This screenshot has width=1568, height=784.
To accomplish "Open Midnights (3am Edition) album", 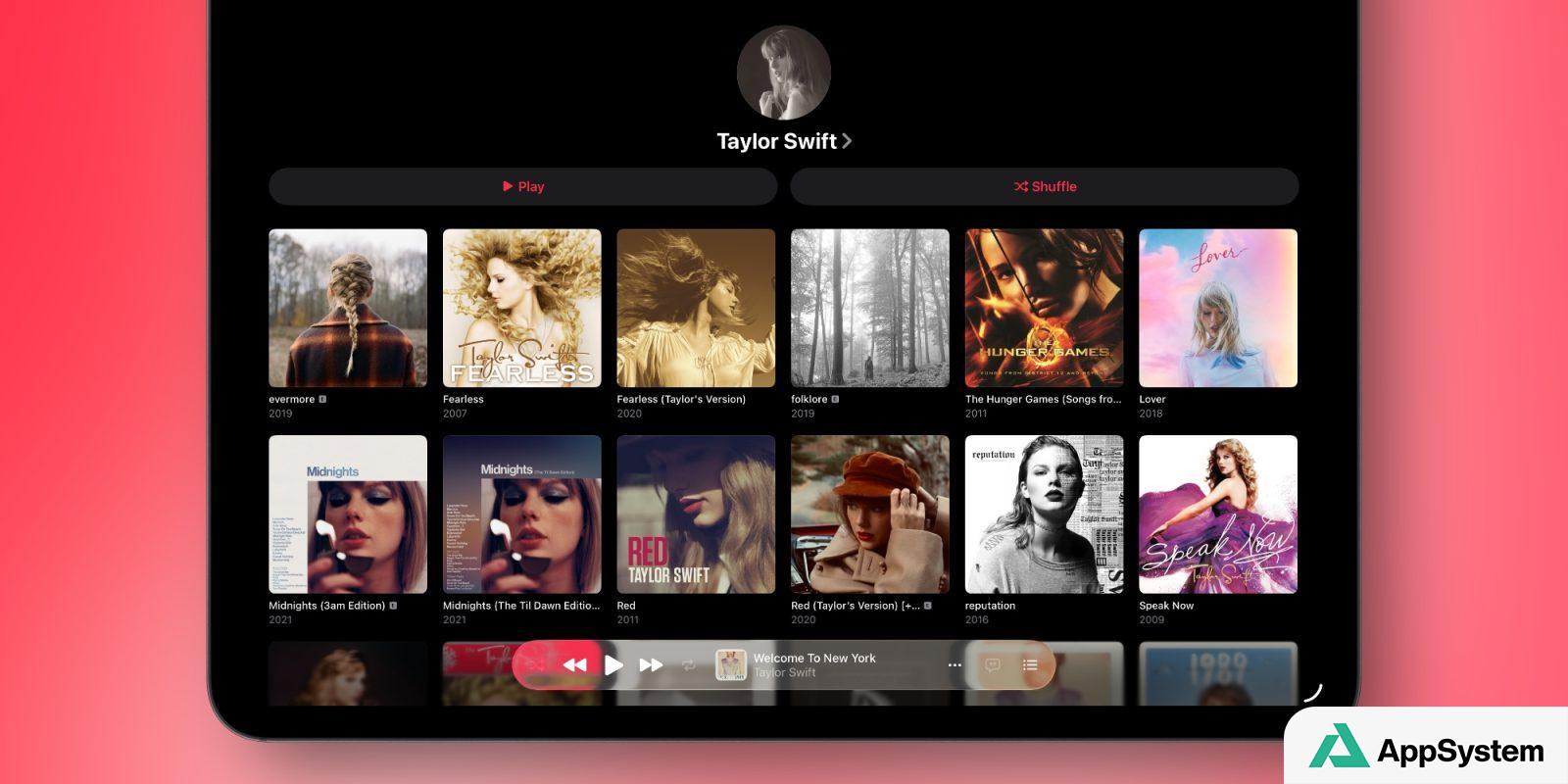I will (348, 514).
